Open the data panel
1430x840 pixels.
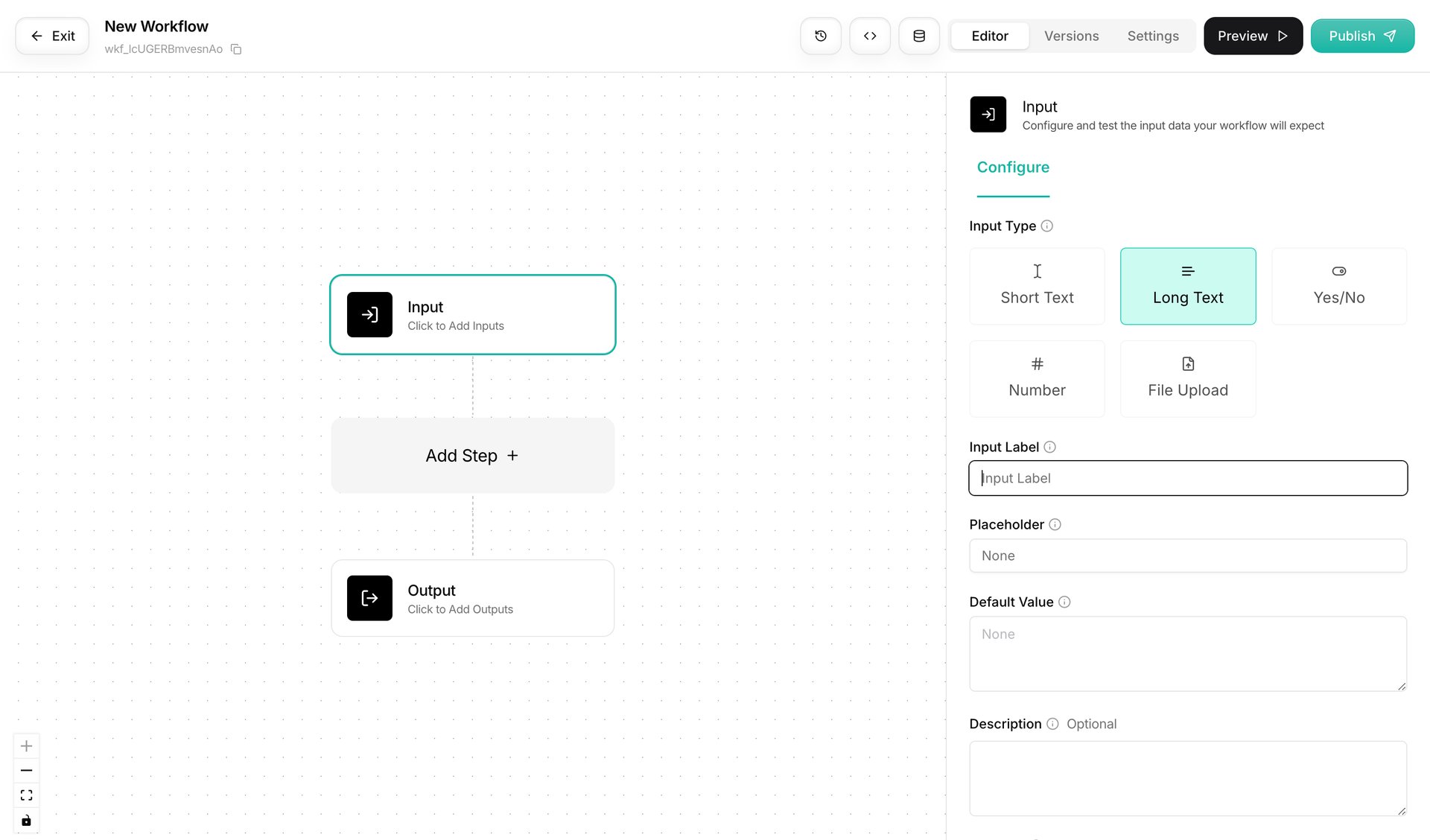click(x=918, y=36)
